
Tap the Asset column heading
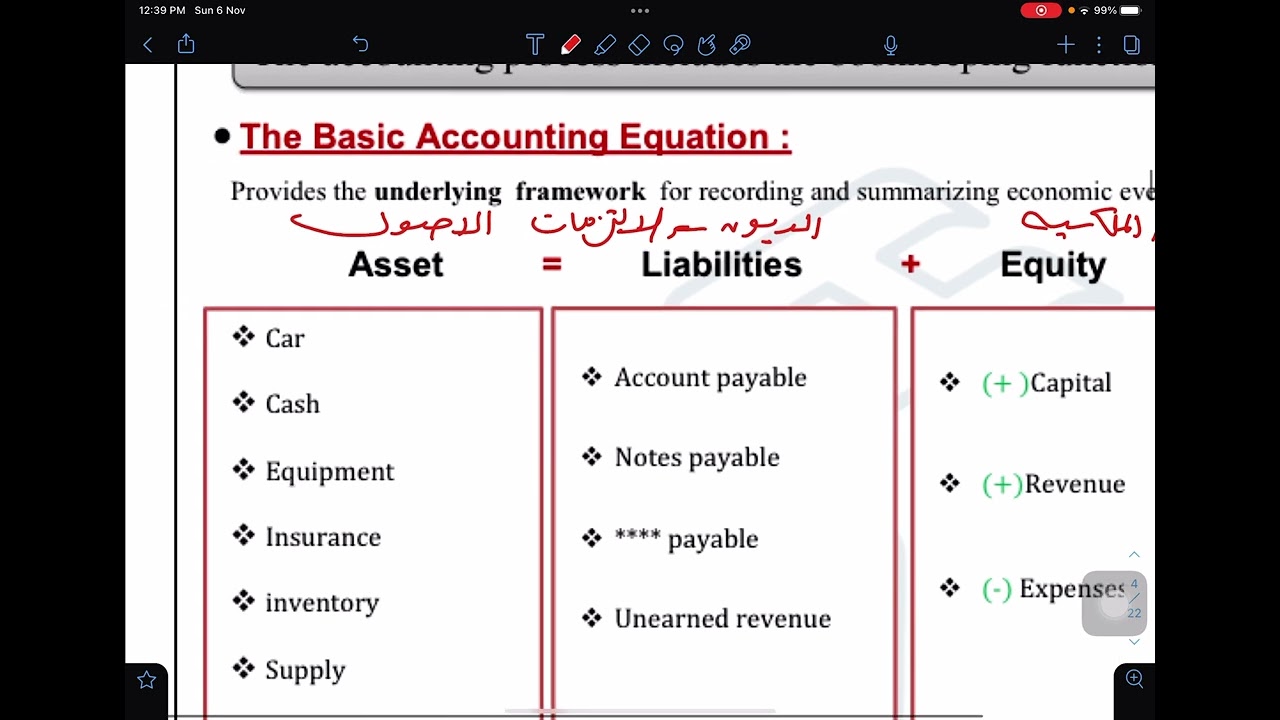pos(395,265)
